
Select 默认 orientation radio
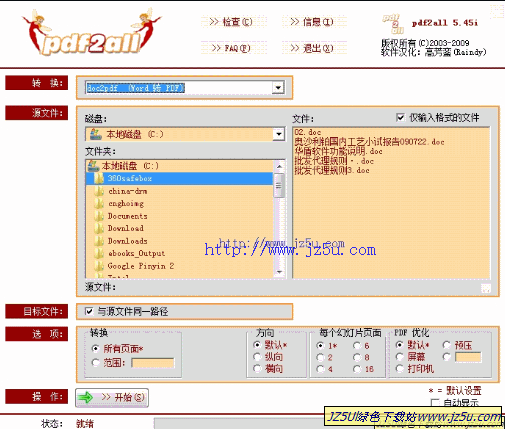(257, 344)
